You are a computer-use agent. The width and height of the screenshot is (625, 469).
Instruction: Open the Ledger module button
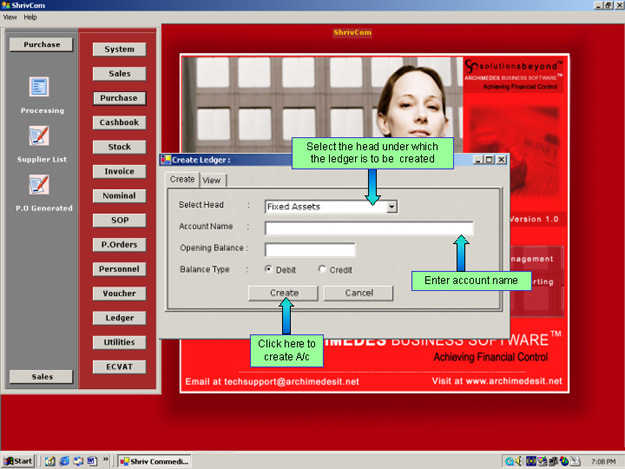pyautogui.click(x=119, y=318)
